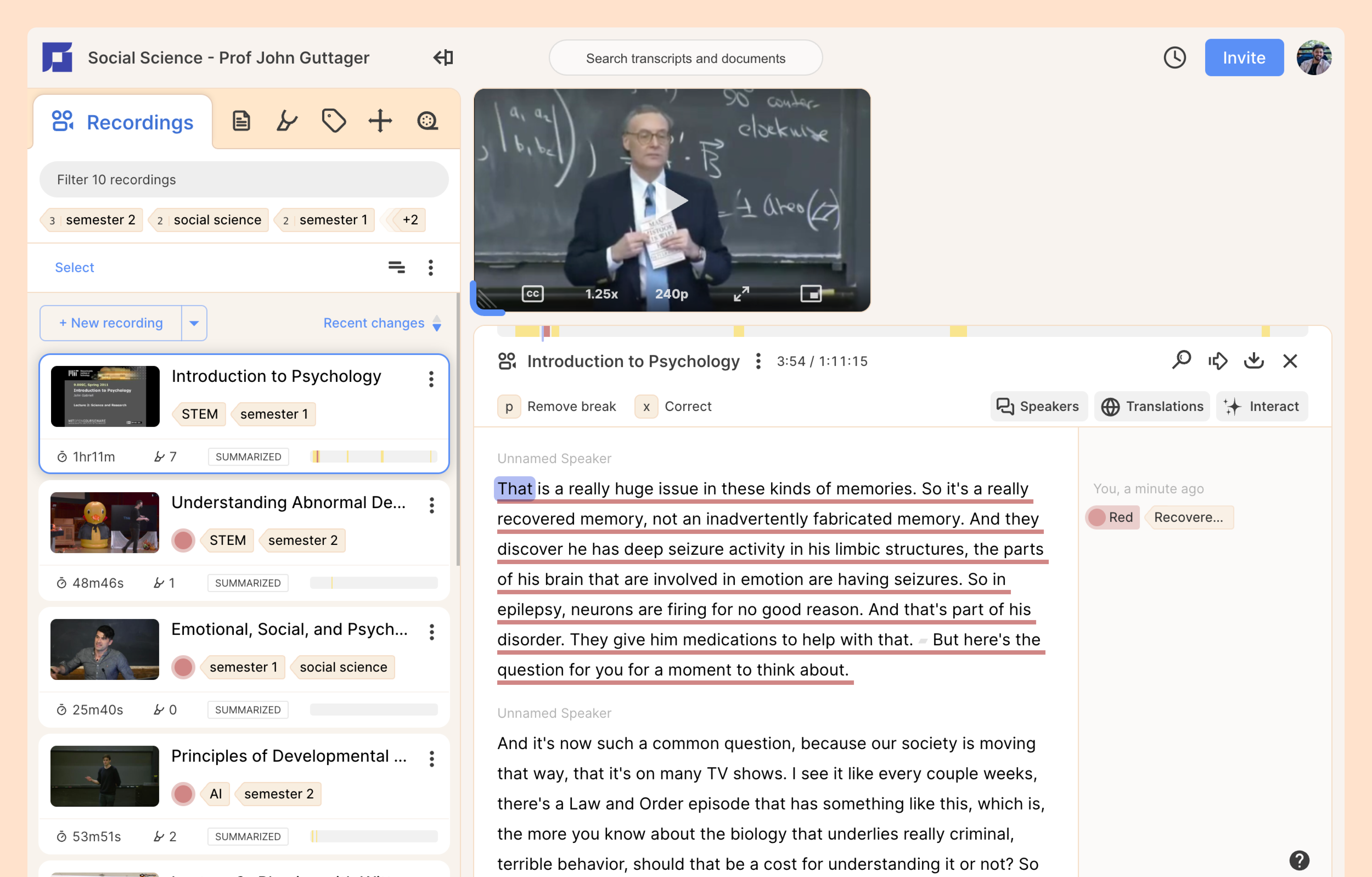Screen dimensions: 1372x877
Task: Click the Red highlight color tag
Action: click(1112, 517)
